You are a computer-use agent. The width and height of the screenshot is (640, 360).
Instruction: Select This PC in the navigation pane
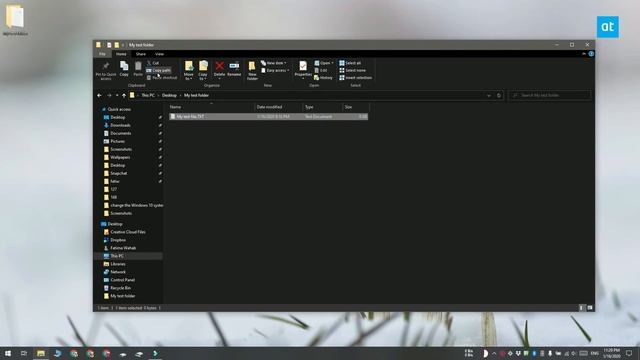coord(129,256)
